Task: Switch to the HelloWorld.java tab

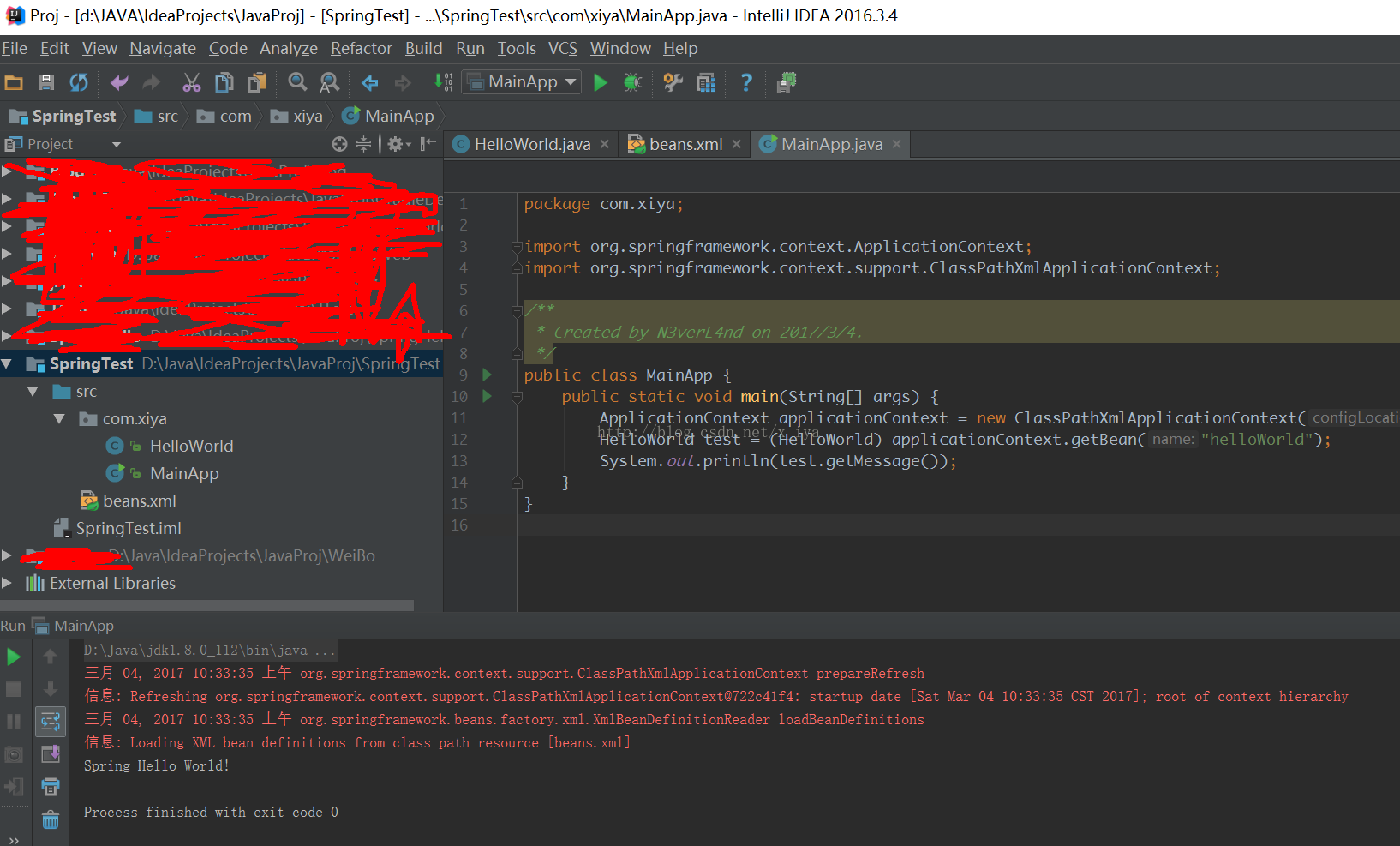Action: [x=532, y=144]
